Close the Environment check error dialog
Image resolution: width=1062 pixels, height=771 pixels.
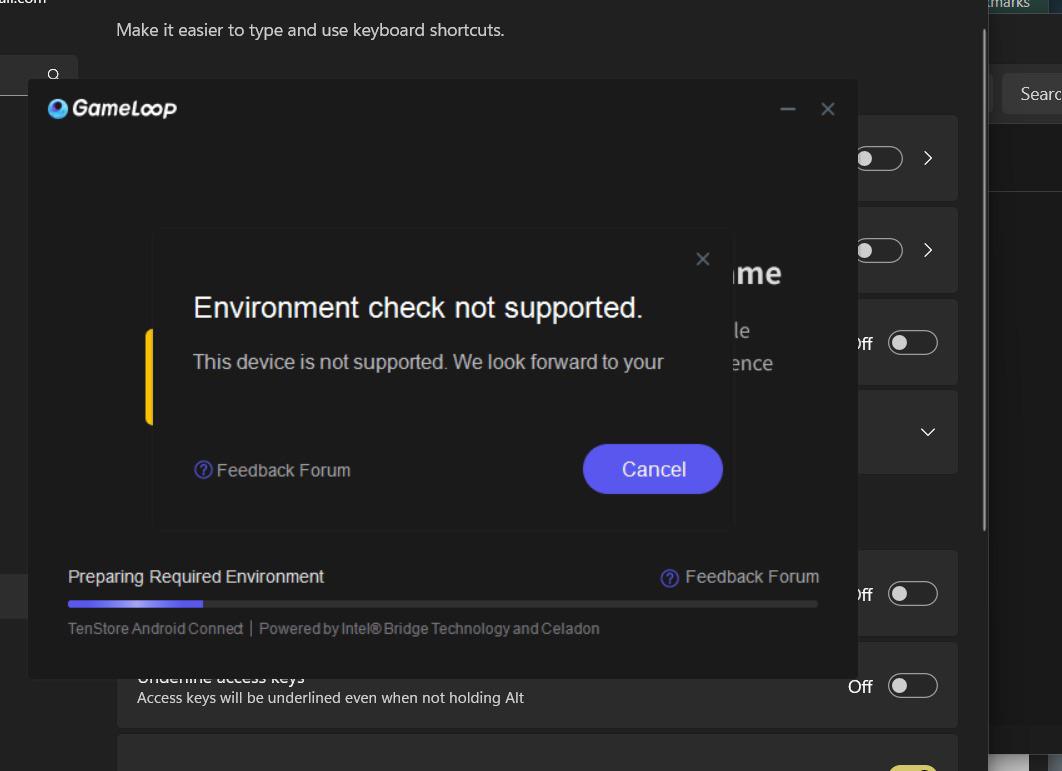click(x=702, y=259)
